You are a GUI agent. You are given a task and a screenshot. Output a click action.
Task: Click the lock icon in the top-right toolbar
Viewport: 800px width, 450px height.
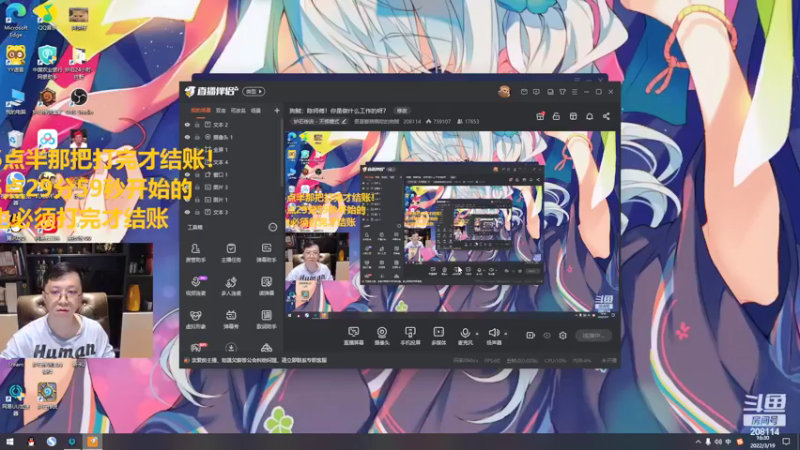(556, 116)
